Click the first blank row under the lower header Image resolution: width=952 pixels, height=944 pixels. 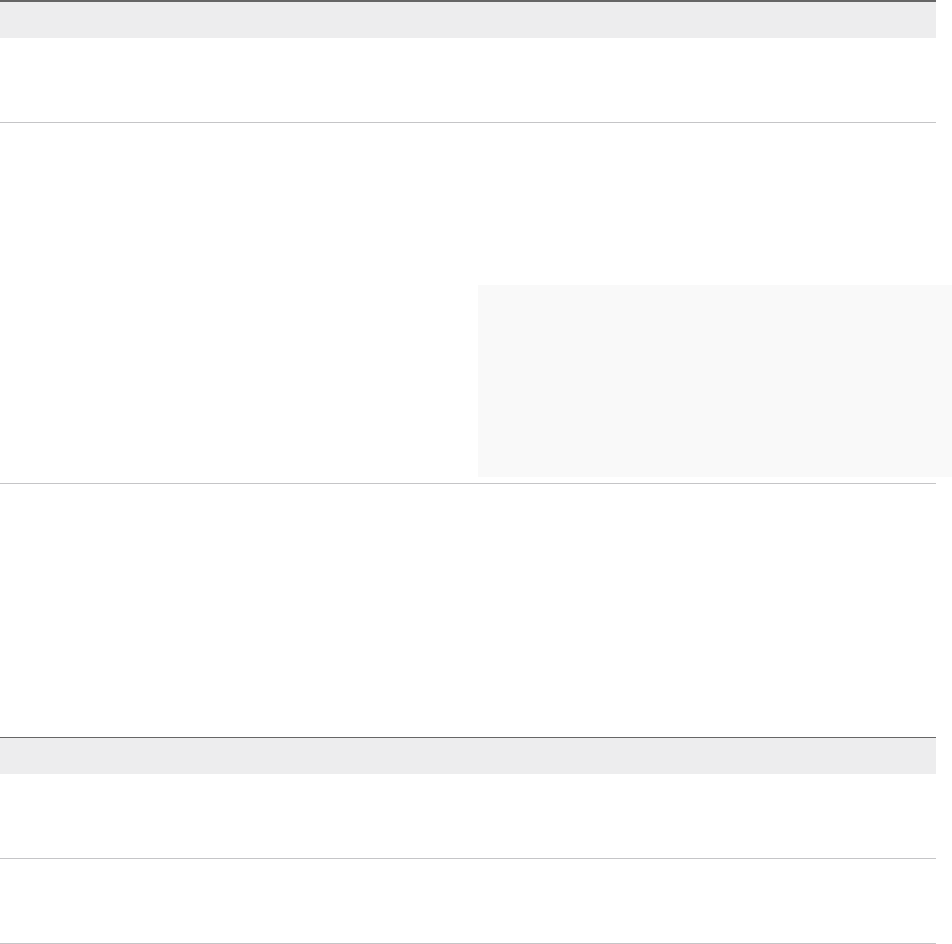coord(468,815)
